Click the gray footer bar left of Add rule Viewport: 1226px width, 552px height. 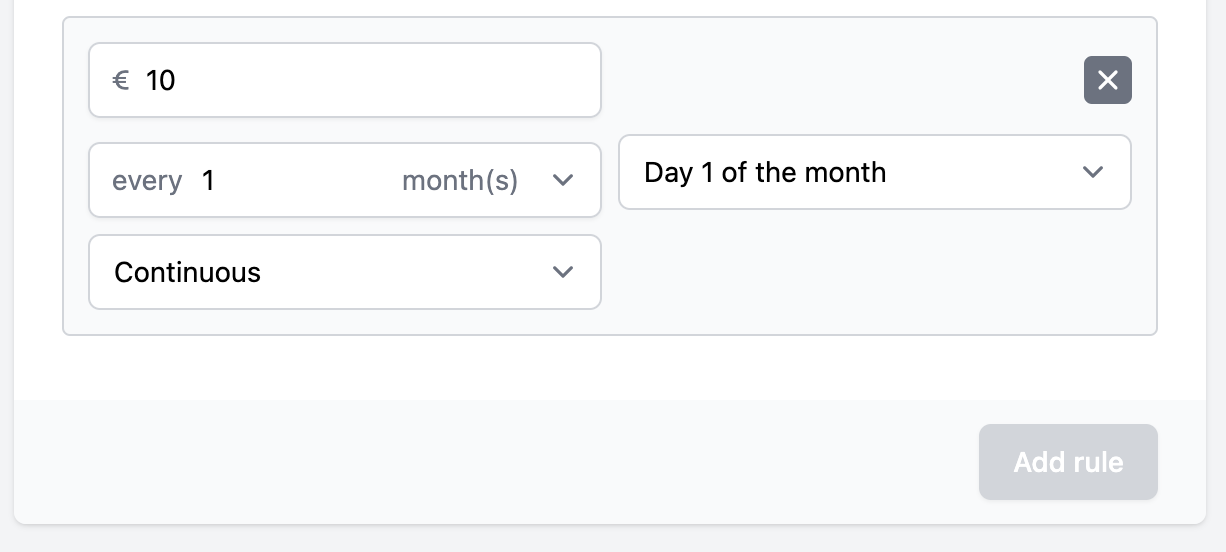click(x=495, y=462)
